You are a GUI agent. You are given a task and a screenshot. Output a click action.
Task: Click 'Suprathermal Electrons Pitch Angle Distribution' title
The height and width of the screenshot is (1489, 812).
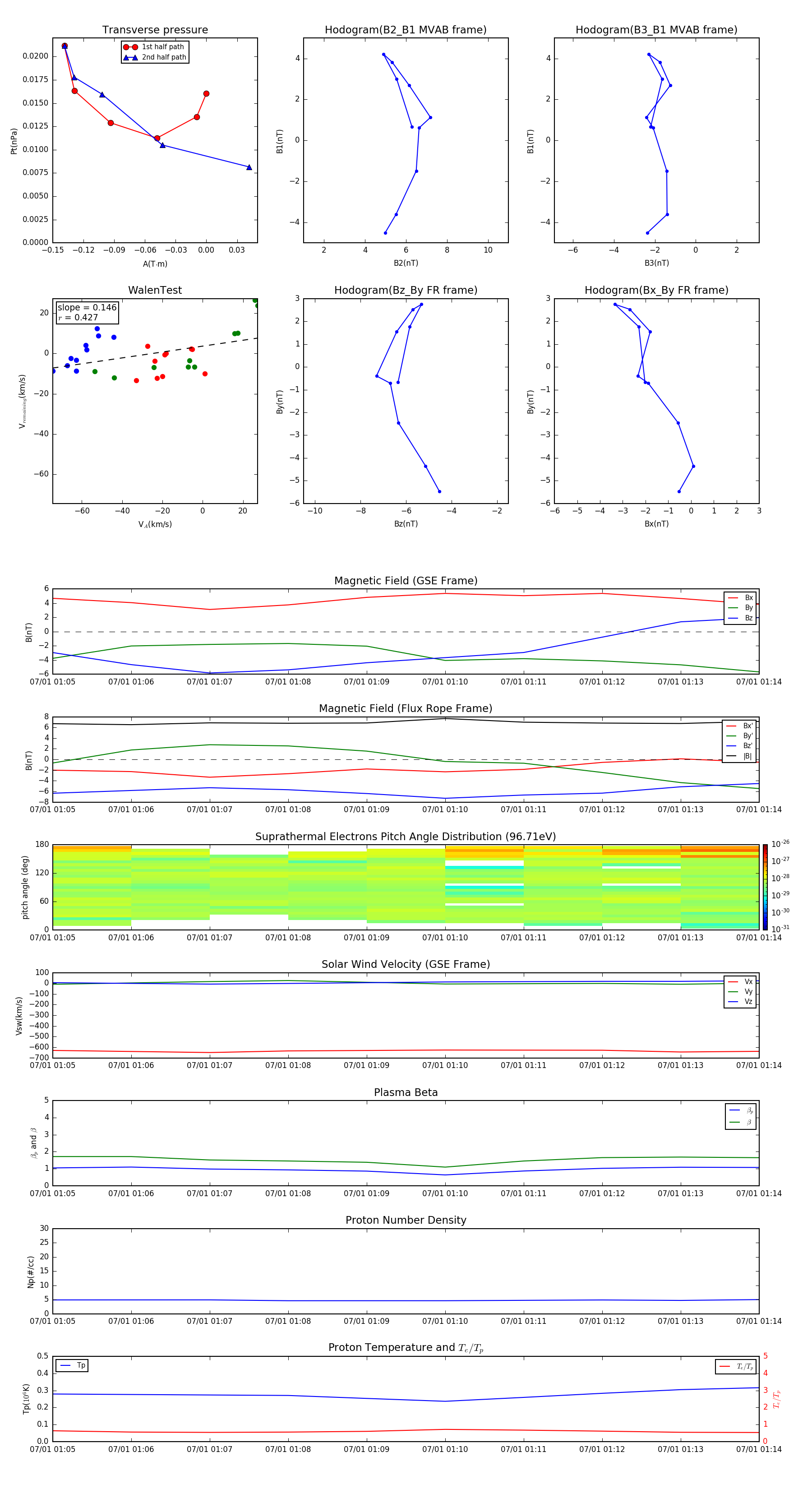[406, 837]
